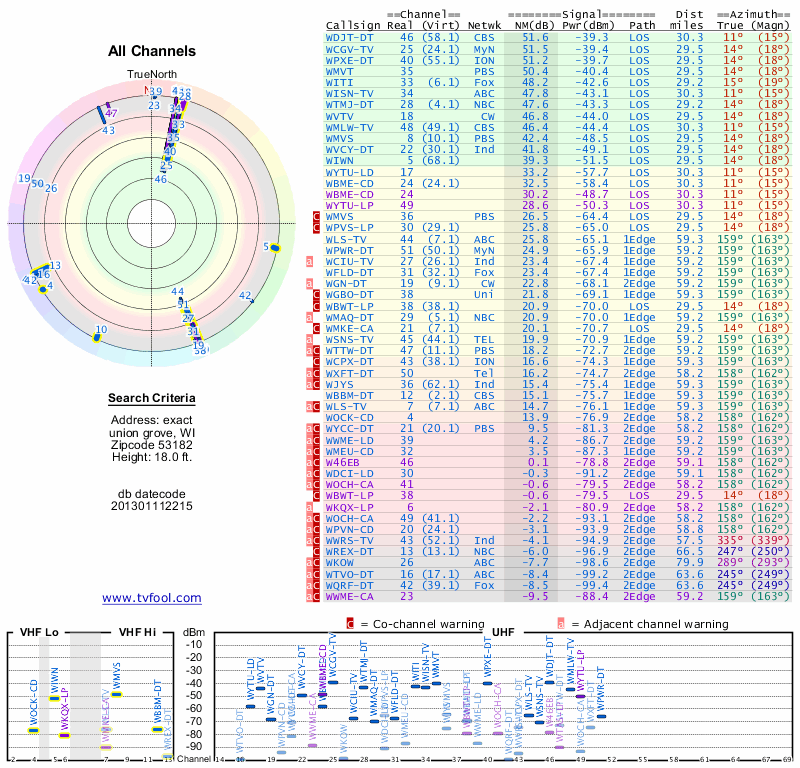Viewport: 800px width, 768px height.
Task: Click the adjacent-channel icon beside WGN-DT
Action: [309, 283]
